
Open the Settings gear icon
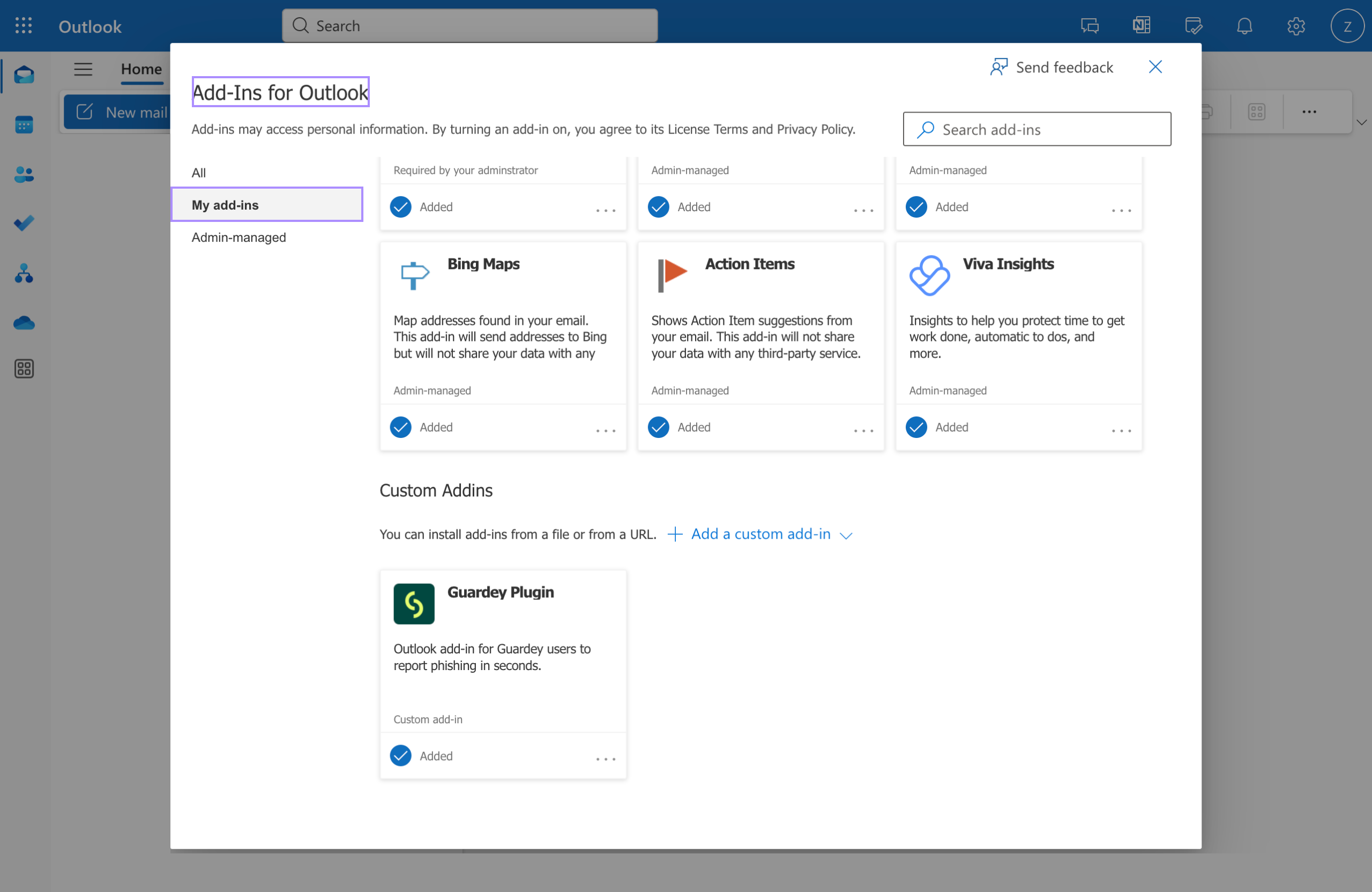point(1295,26)
